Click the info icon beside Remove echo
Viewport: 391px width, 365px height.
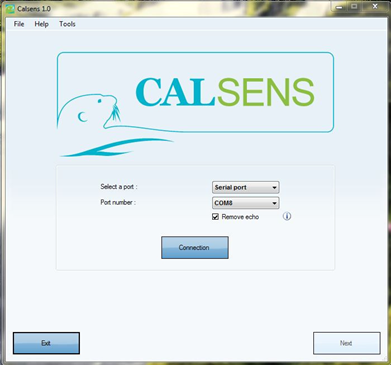[x=287, y=216]
